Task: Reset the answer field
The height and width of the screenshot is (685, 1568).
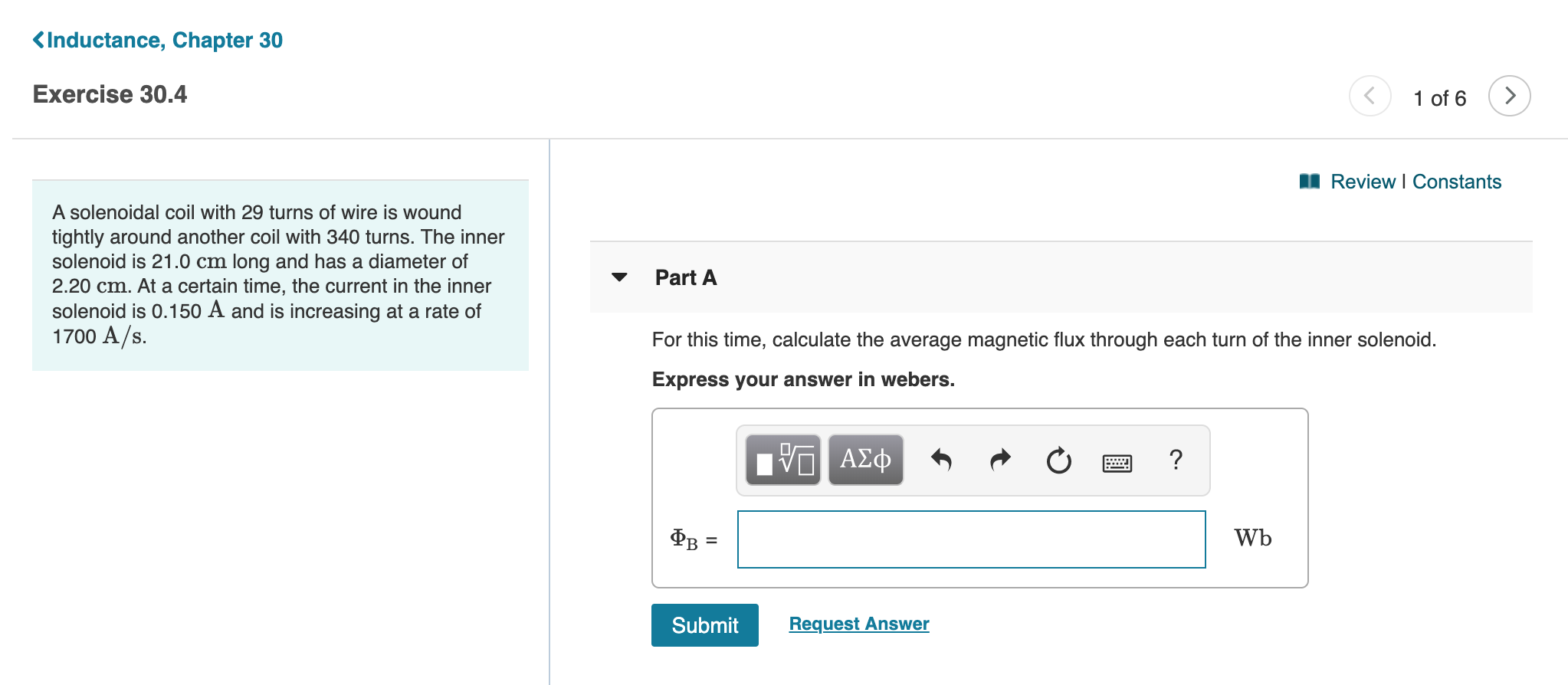Action: click(1058, 460)
